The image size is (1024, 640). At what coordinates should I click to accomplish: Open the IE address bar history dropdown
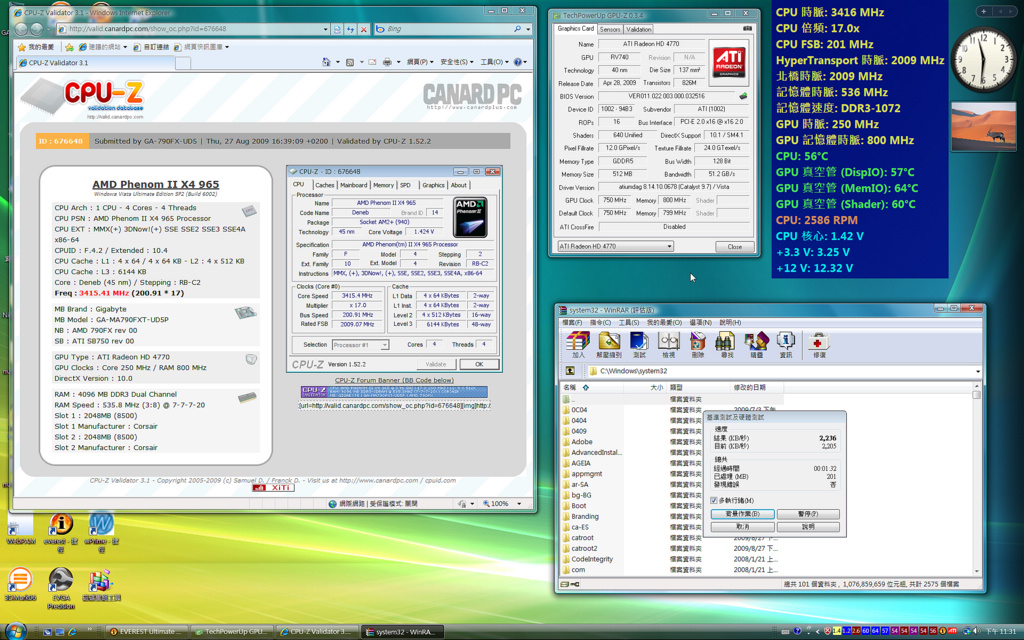click(325, 29)
